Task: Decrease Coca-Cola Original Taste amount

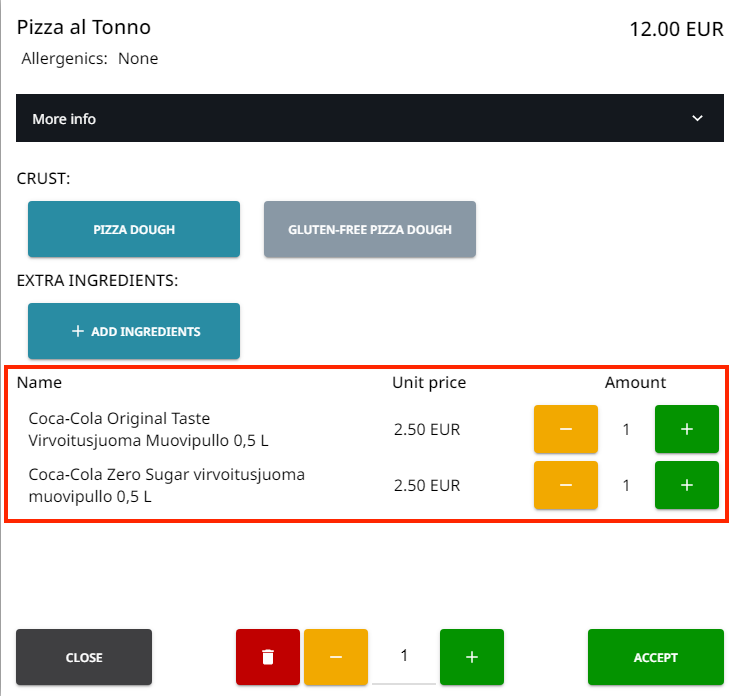Action: (565, 429)
